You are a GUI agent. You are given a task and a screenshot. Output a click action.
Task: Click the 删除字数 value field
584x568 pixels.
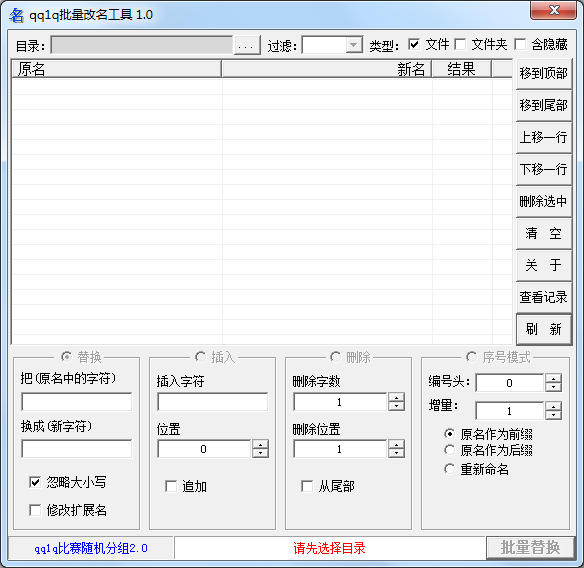click(340, 402)
